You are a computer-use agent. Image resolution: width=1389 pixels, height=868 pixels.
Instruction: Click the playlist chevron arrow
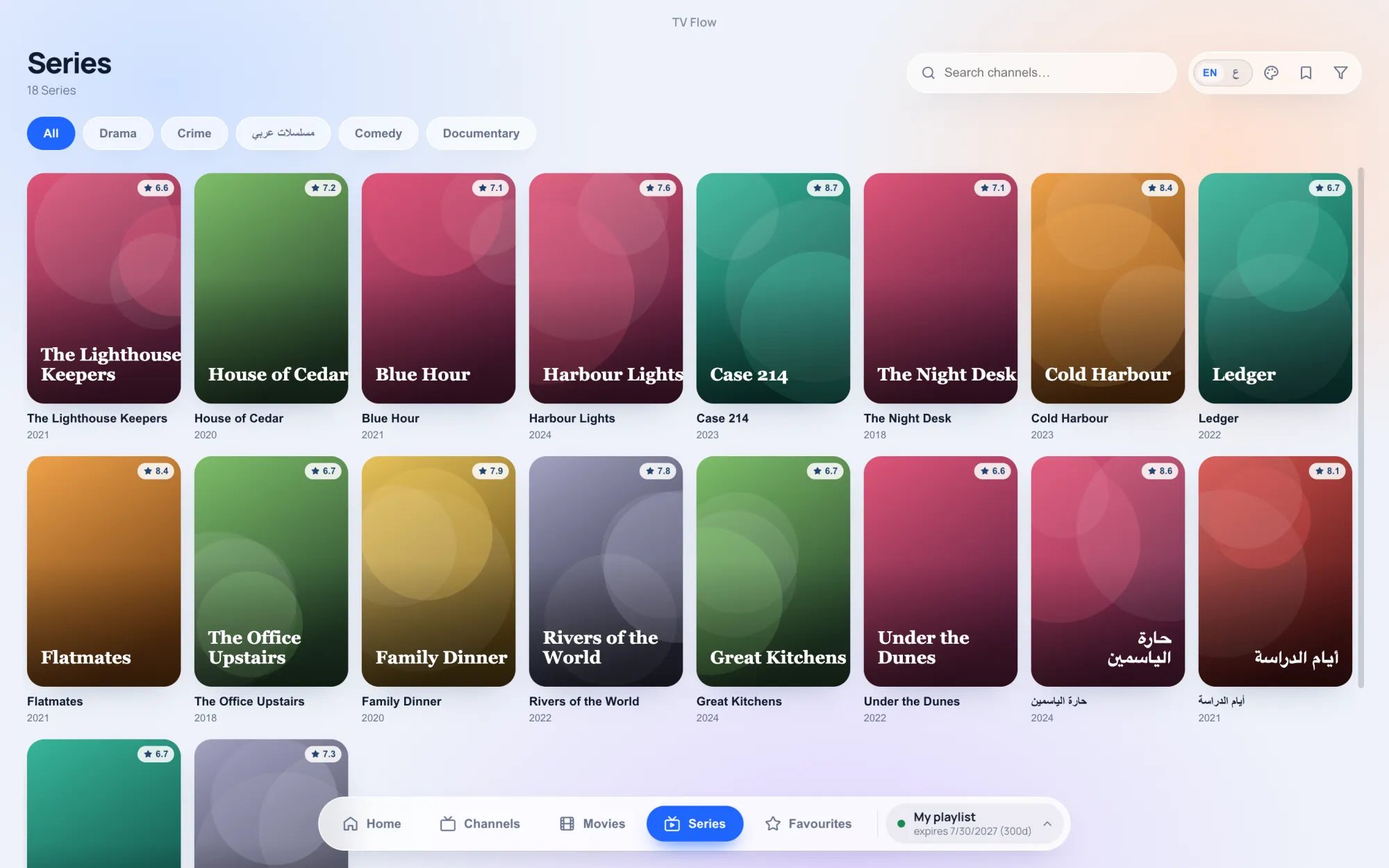pyautogui.click(x=1047, y=824)
